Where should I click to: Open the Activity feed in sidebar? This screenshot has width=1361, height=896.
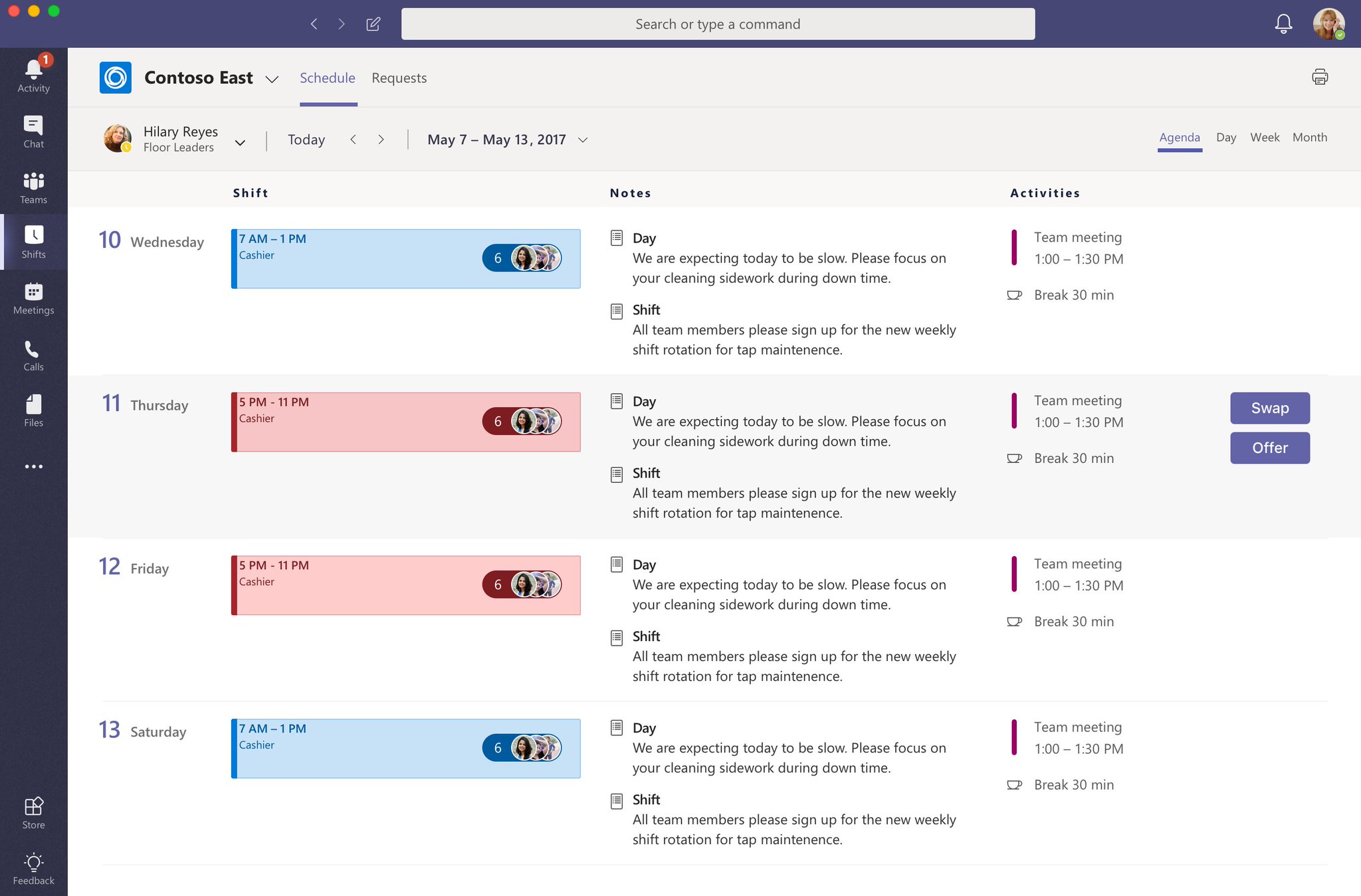33,76
